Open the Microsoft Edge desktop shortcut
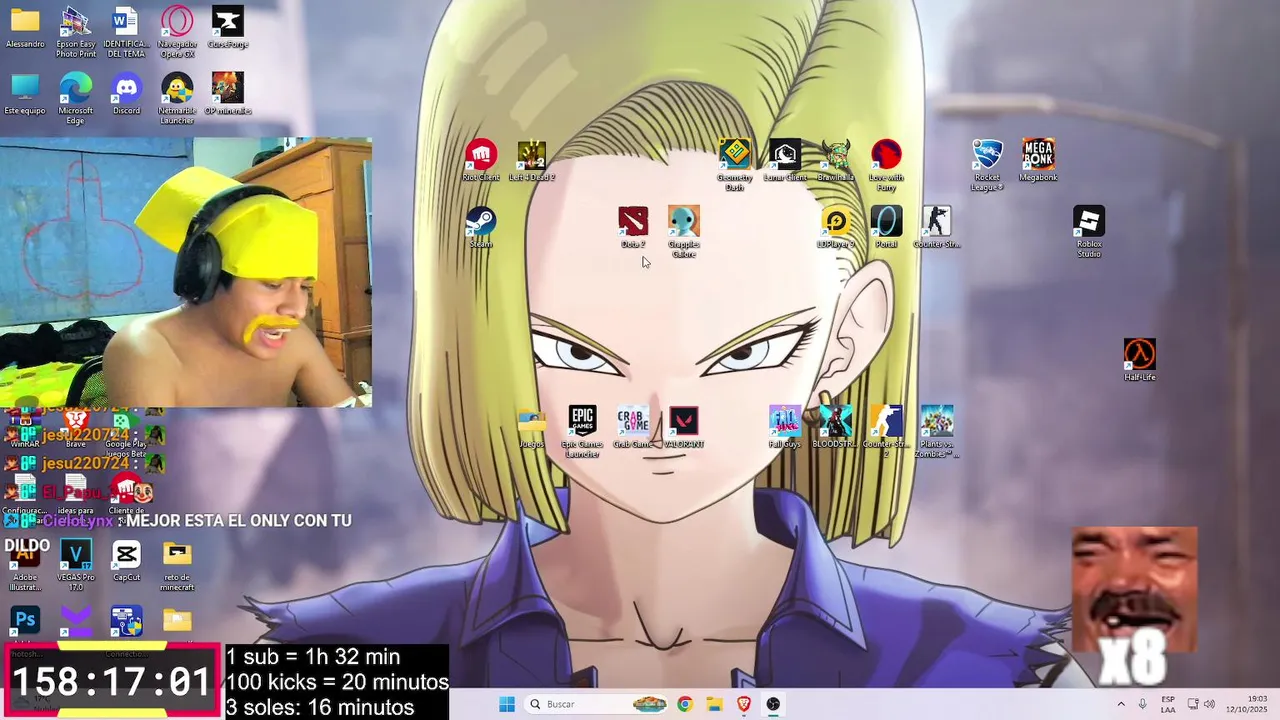The height and width of the screenshot is (720, 1280). click(76, 99)
